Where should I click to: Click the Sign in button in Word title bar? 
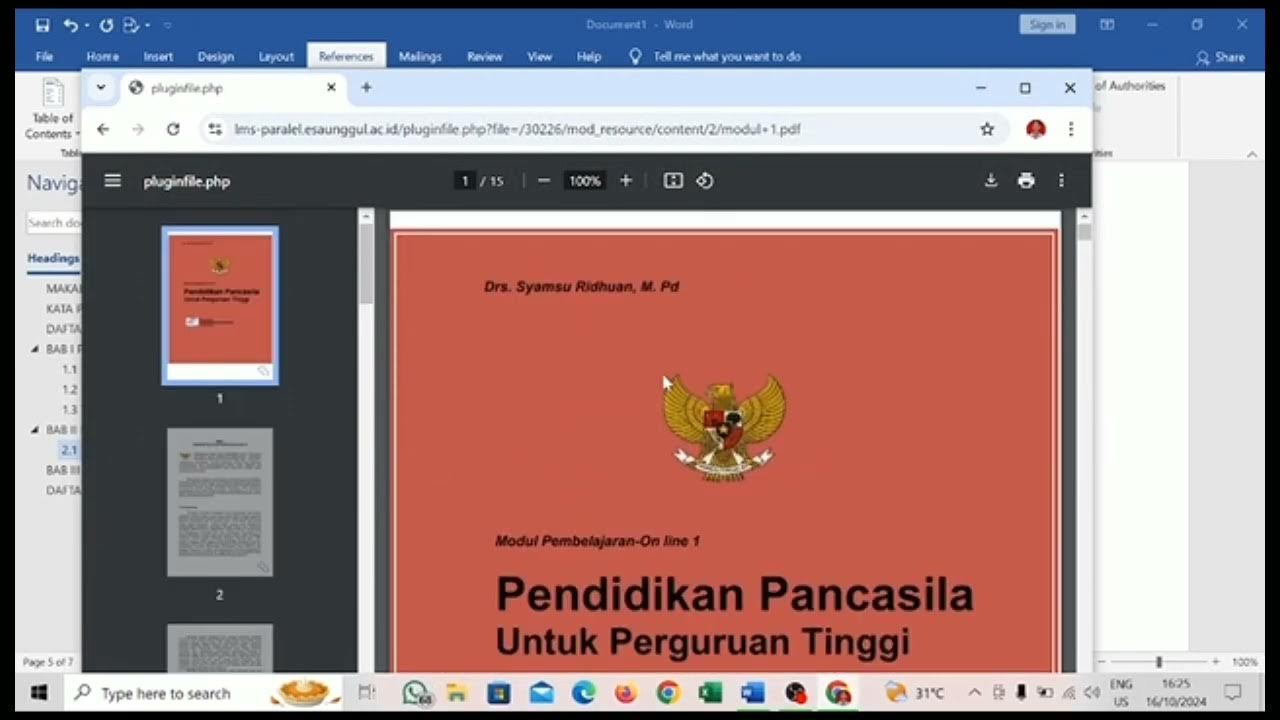point(1047,25)
